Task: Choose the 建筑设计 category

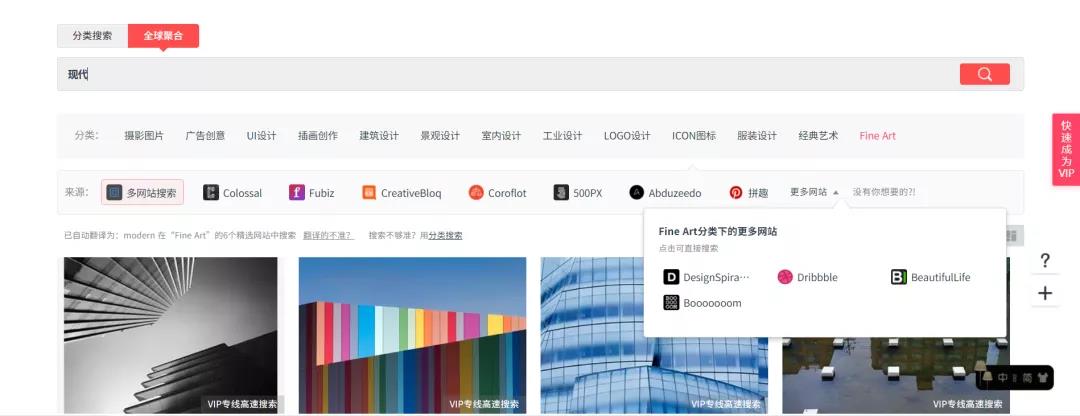Action: pyautogui.click(x=379, y=136)
